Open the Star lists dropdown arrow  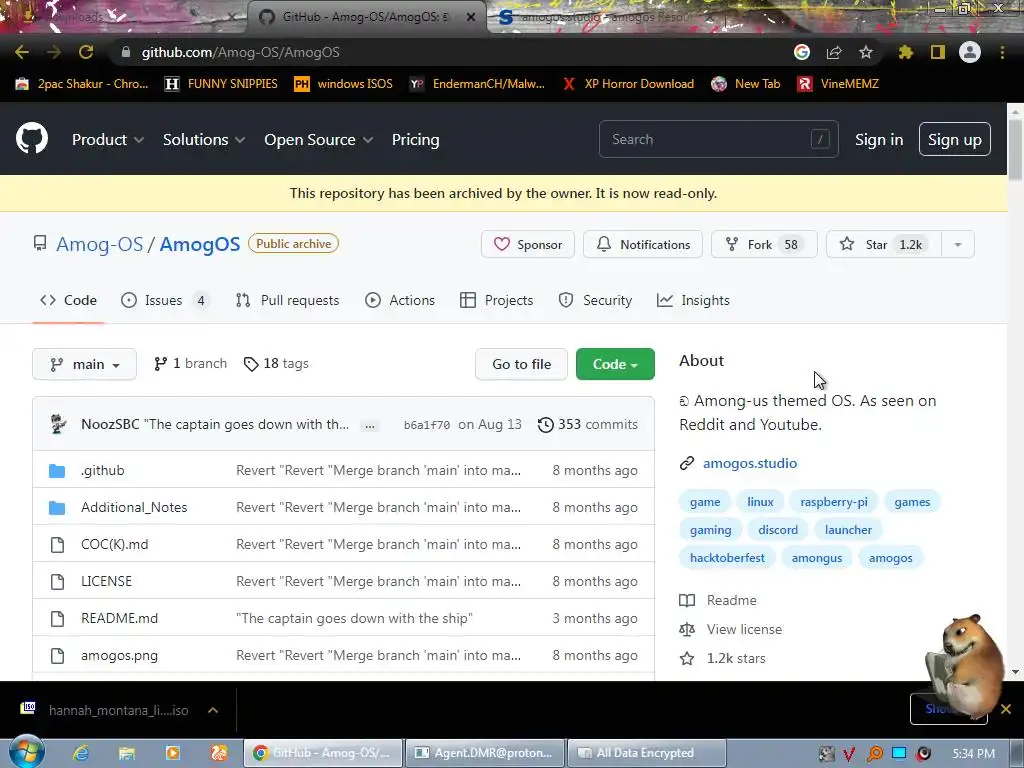tap(958, 244)
